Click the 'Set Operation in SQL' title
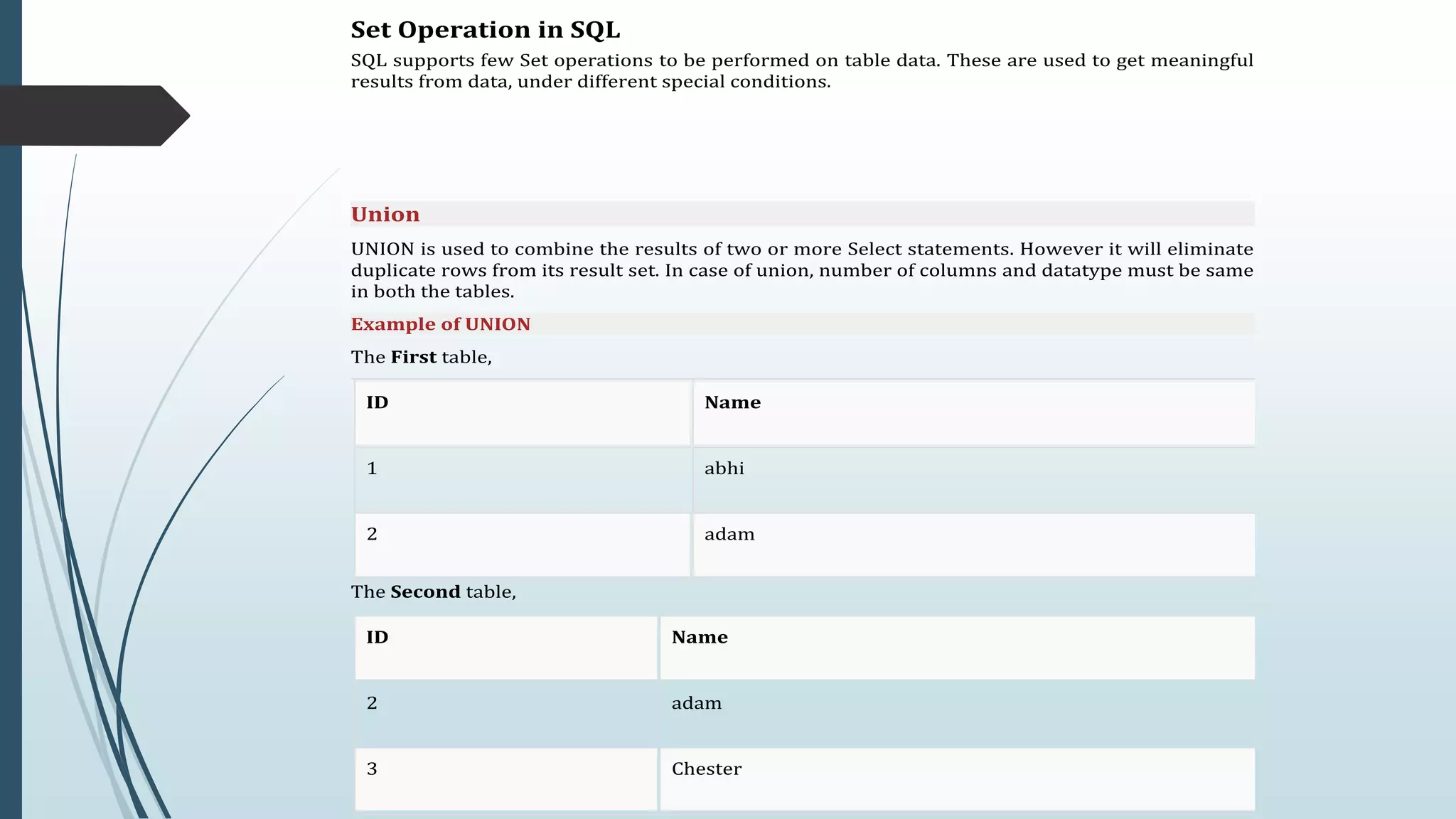This screenshot has height=819, width=1456. click(486, 30)
